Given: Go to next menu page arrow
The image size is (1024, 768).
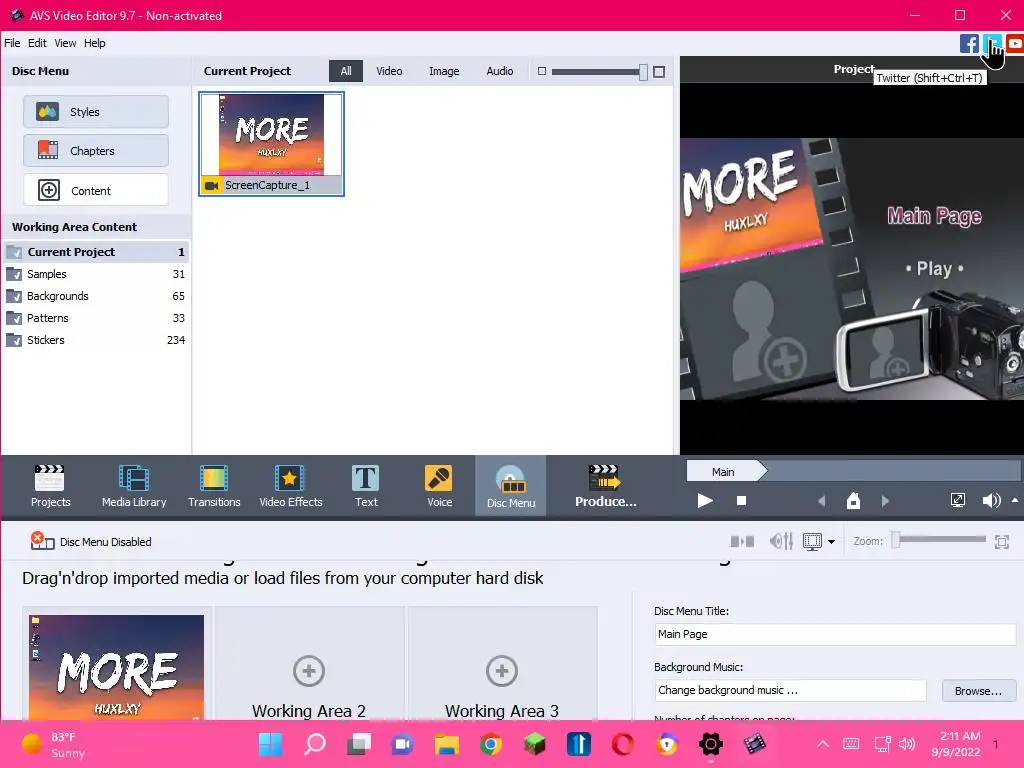Looking at the screenshot, I should 886,501.
